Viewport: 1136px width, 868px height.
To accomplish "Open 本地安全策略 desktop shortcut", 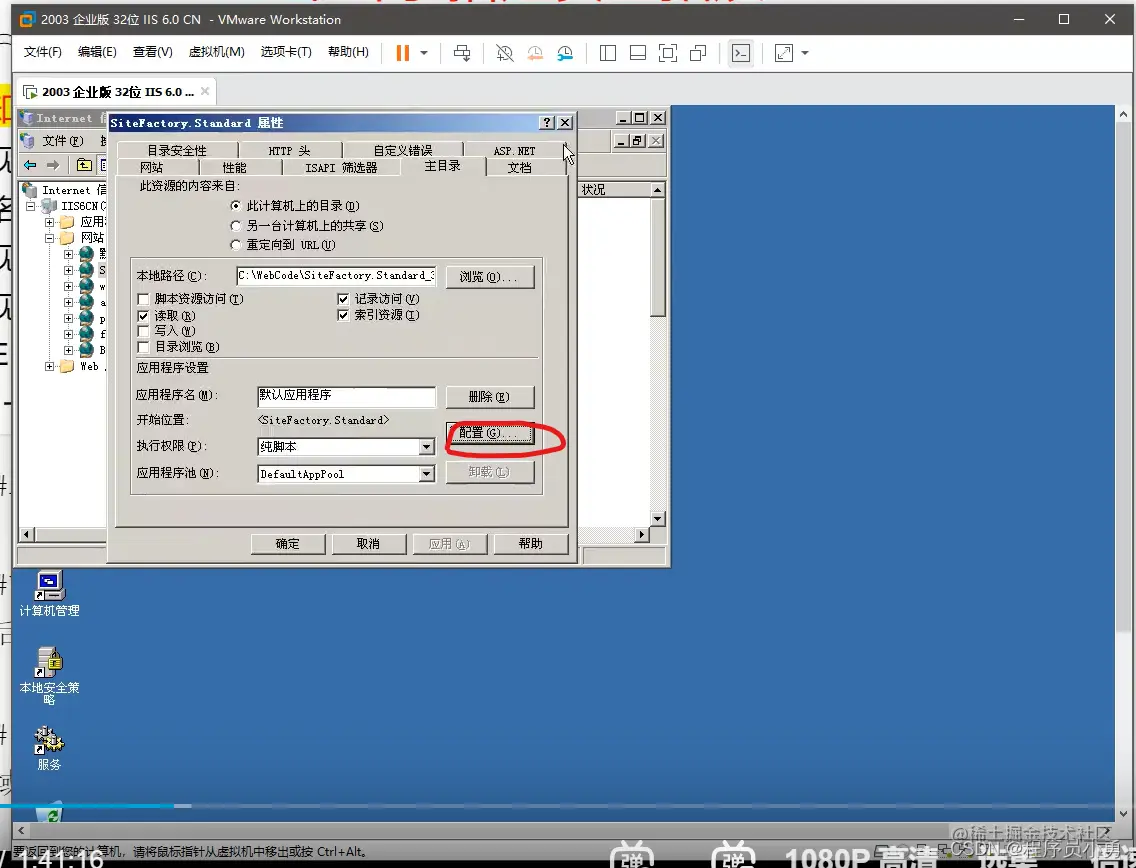I will click(49, 675).
